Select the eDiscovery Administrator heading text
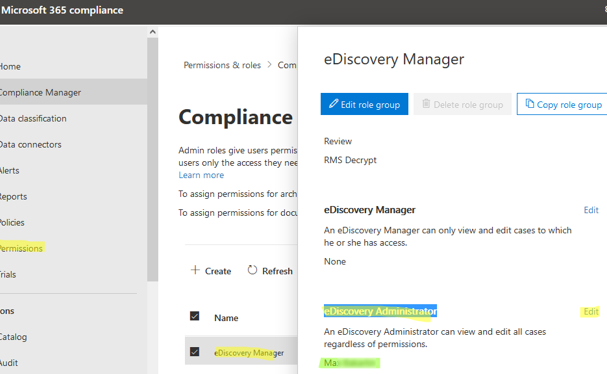Image resolution: width=607 pixels, height=374 pixels. point(380,311)
